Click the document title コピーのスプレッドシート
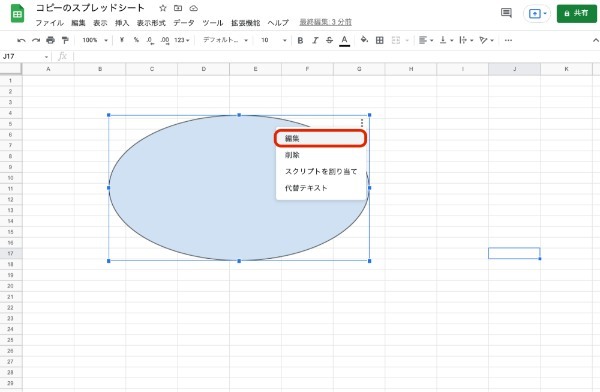This screenshot has height=392, width=600. point(90,8)
